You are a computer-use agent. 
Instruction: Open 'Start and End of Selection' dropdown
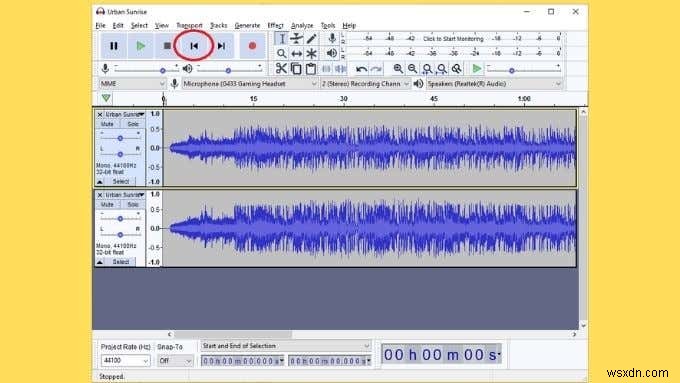point(285,346)
